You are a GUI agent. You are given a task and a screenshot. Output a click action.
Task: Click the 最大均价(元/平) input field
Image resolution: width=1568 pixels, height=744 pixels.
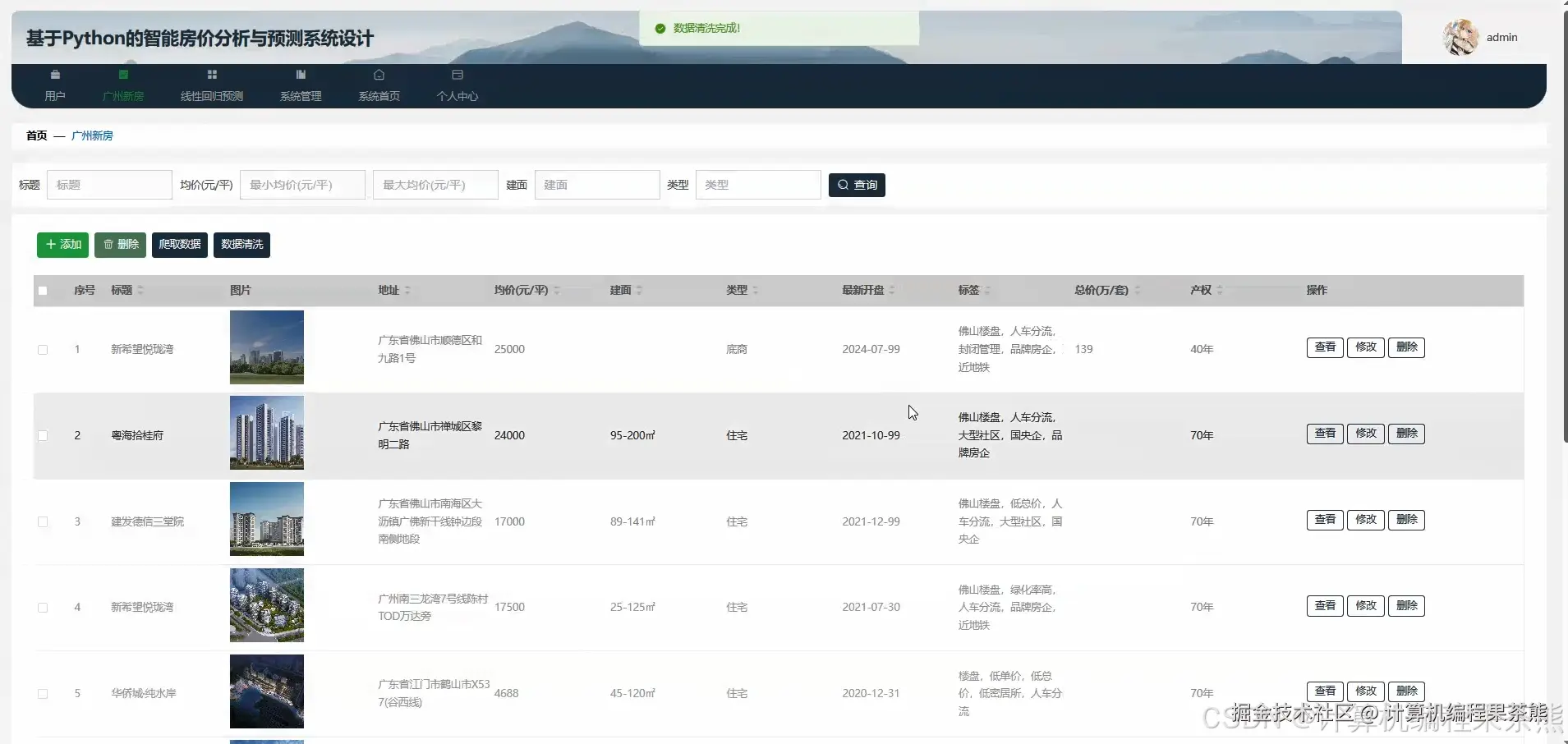(x=435, y=186)
